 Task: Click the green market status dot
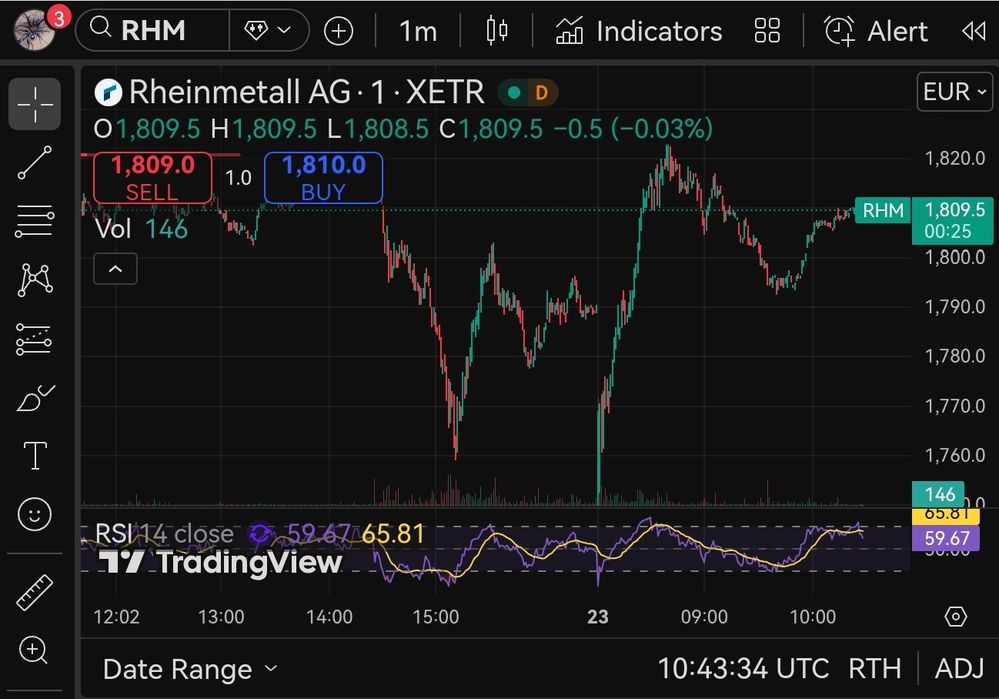pos(514,93)
